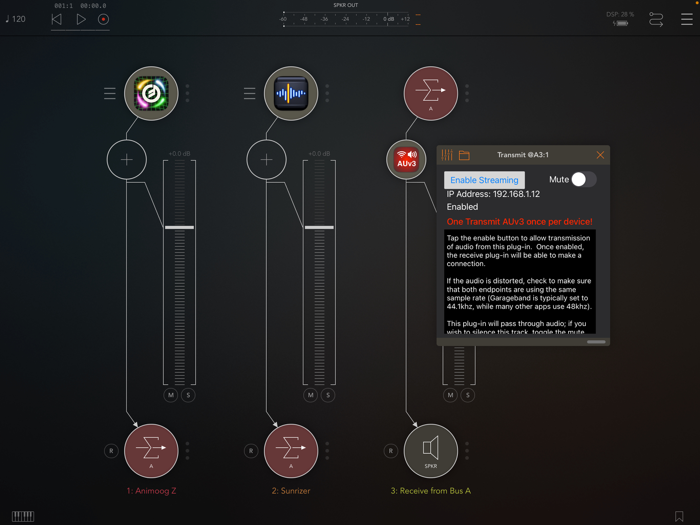Select the '1: Animoog Z' channel label
Image resolution: width=700 pixels, height=525 pixels.
coord(151,491)
